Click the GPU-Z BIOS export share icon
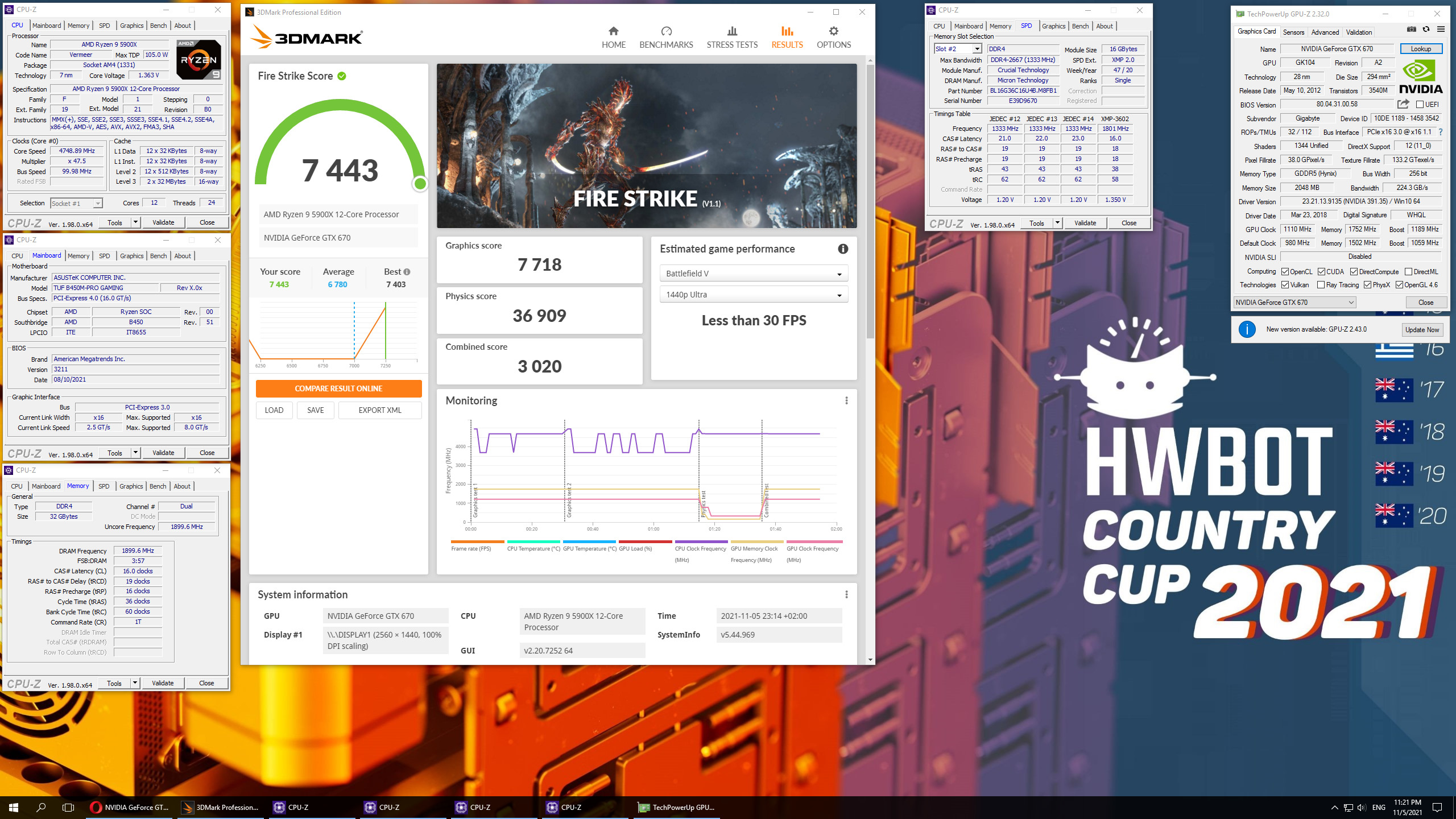 click(x=1403, y=104)
